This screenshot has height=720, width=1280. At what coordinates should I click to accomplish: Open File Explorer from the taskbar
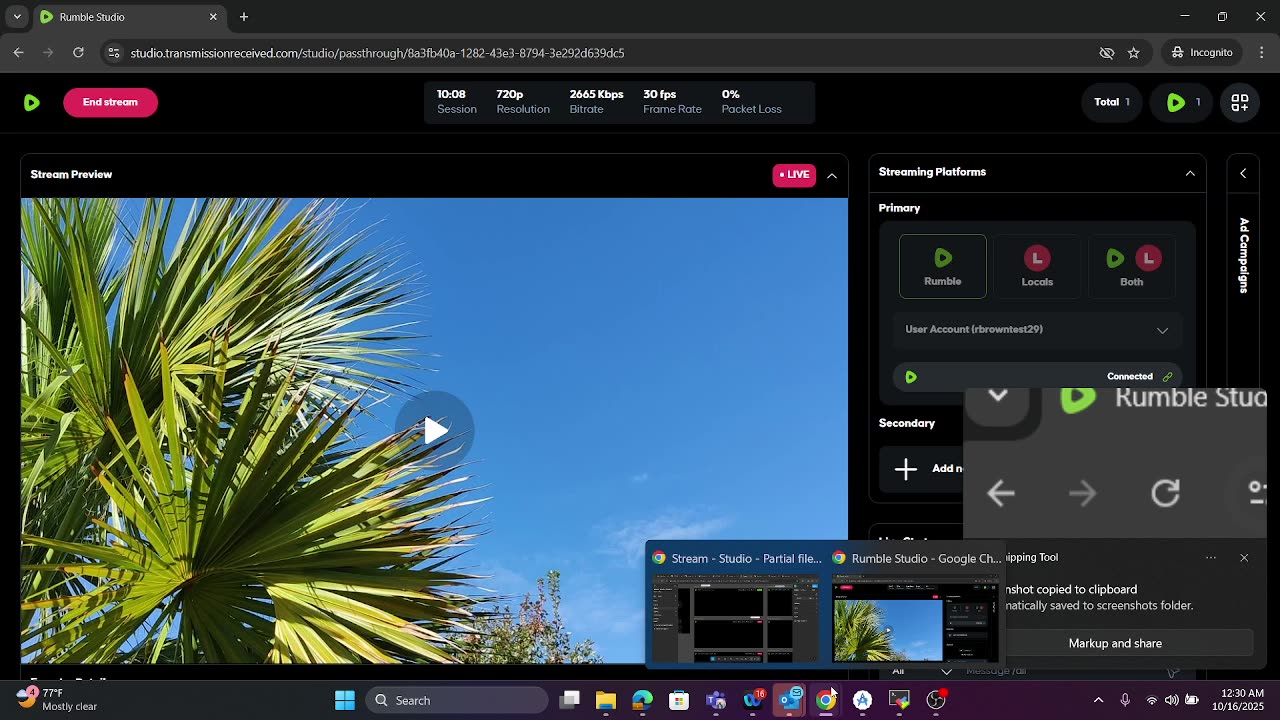pos(606,700)
